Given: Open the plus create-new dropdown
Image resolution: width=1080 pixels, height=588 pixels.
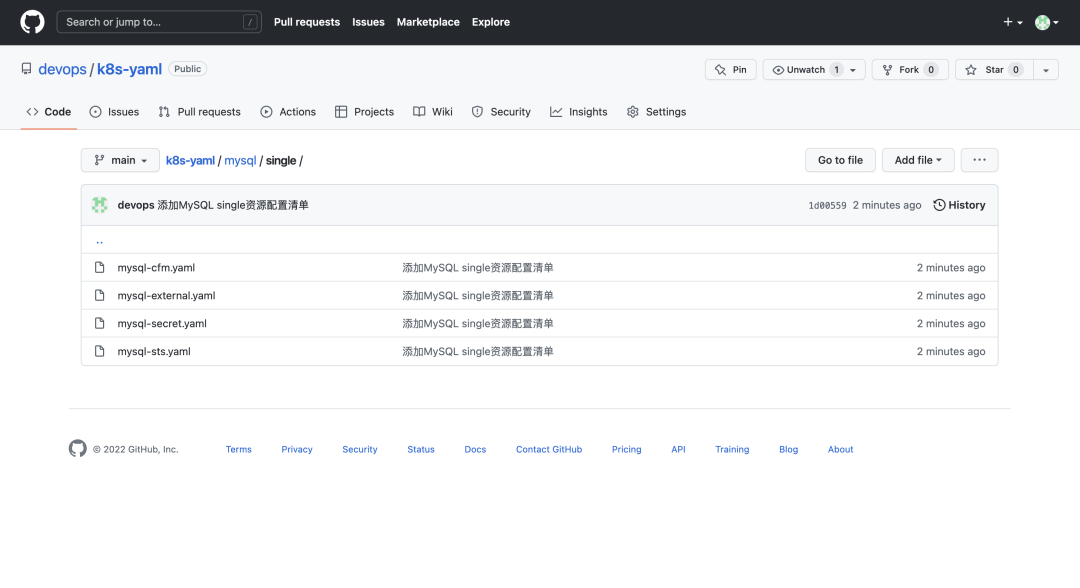Looking at the screenshot, I should pos(1012,22).
